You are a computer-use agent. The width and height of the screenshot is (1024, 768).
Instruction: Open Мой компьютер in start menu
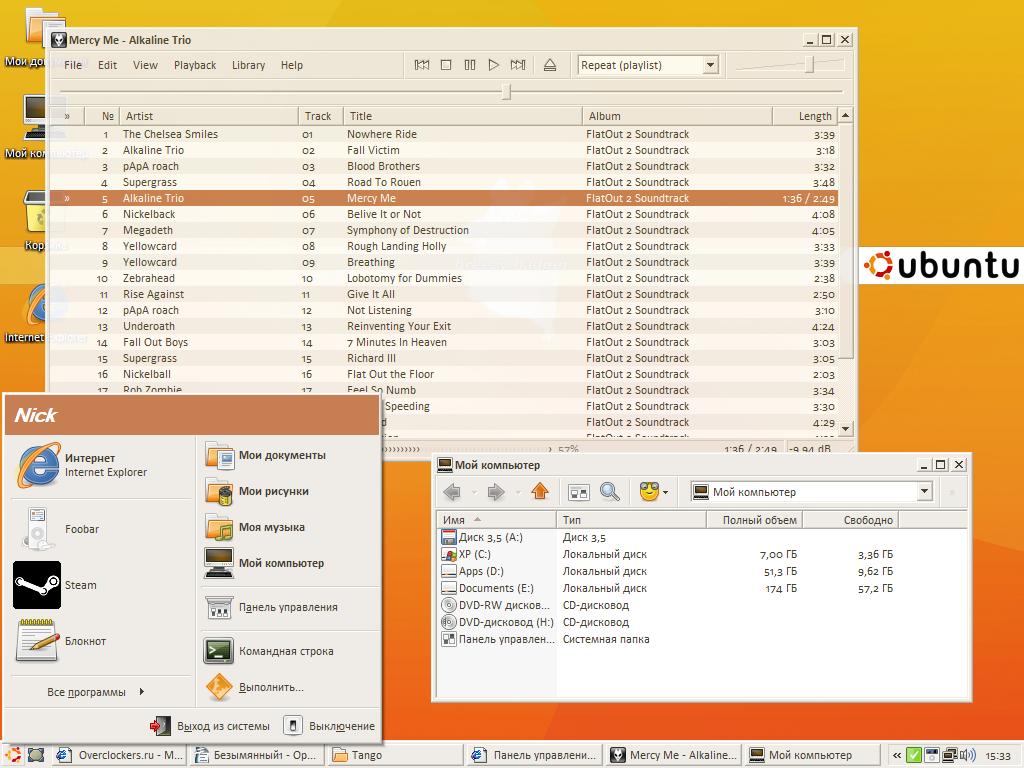289,564
